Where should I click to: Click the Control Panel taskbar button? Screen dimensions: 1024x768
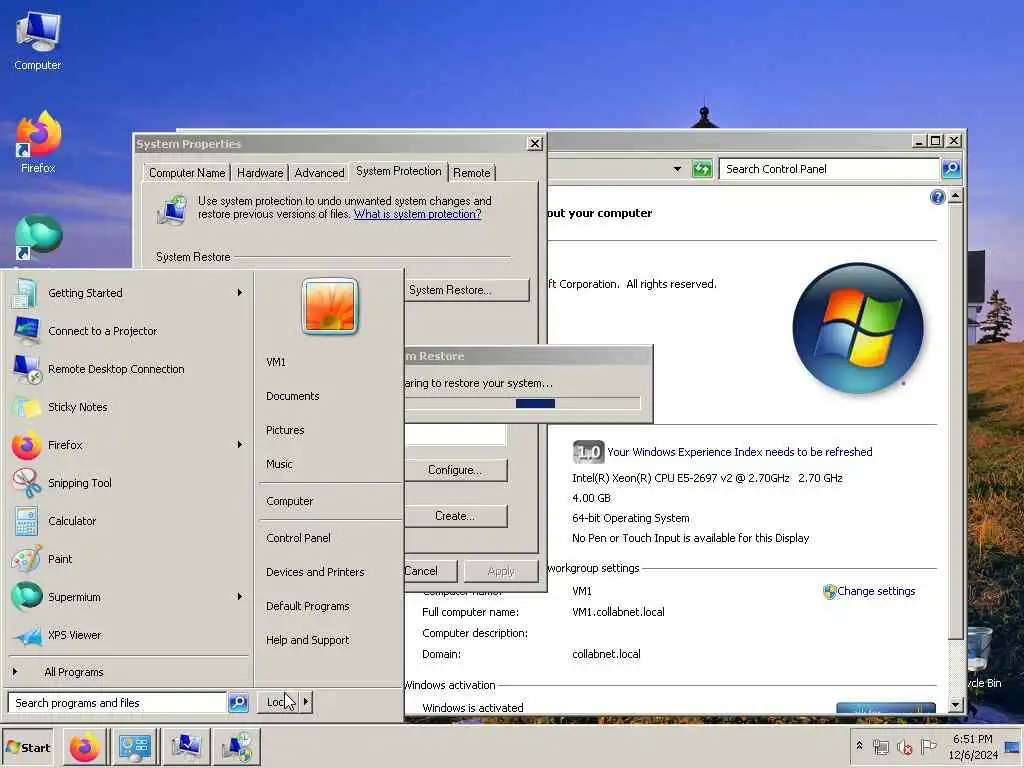click(135, 747)
